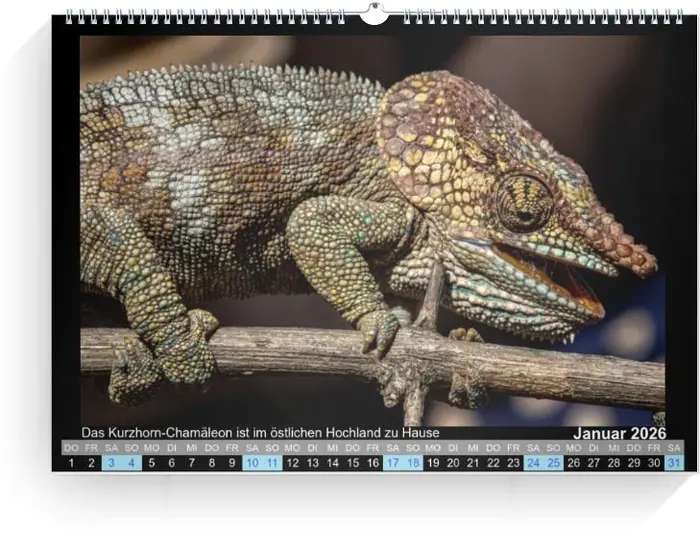
Task: Select the "Januar 2026" month title
Action: pyautogui.click(x=619, y=433)
